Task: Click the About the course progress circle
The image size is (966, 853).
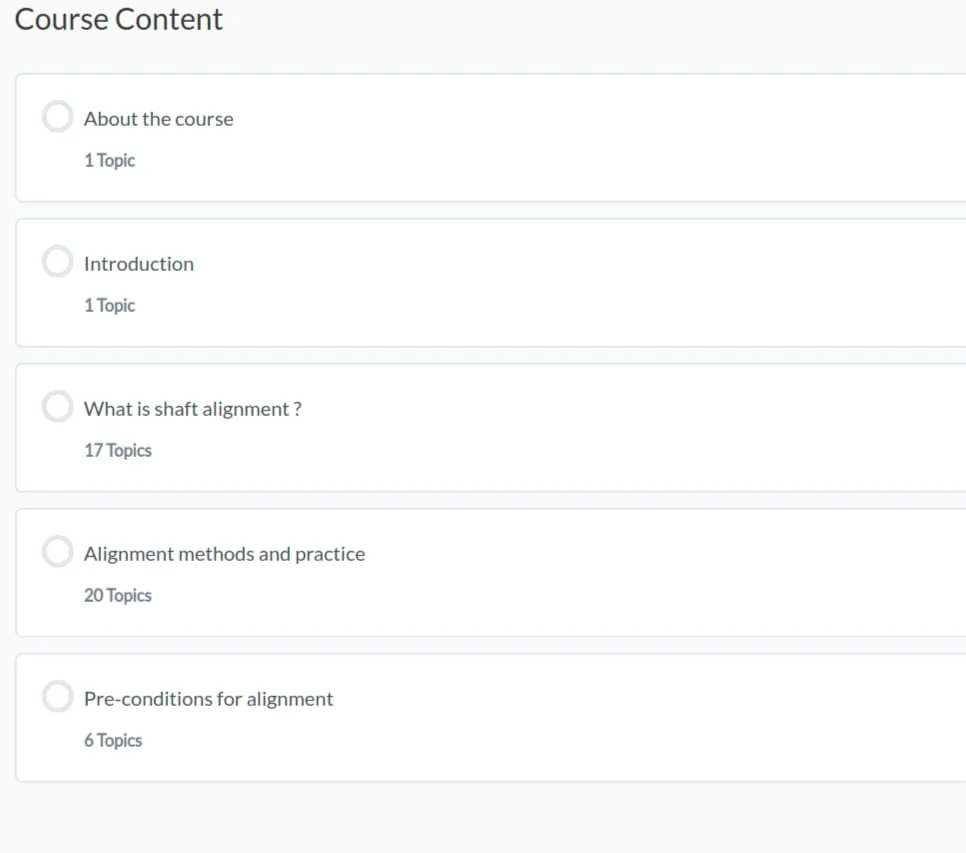Action: pos(57,116)
